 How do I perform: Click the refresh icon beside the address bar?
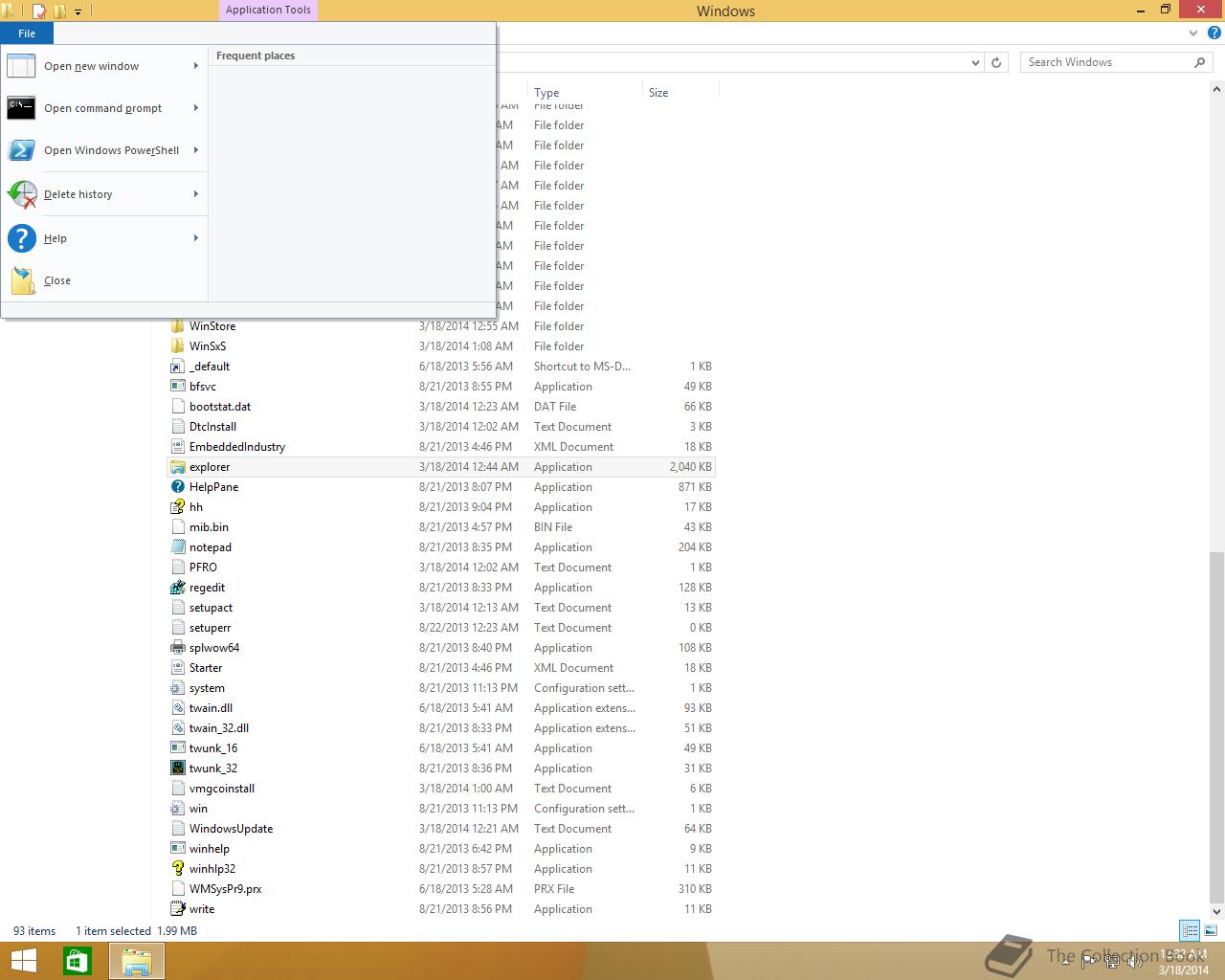coord(996,62)
